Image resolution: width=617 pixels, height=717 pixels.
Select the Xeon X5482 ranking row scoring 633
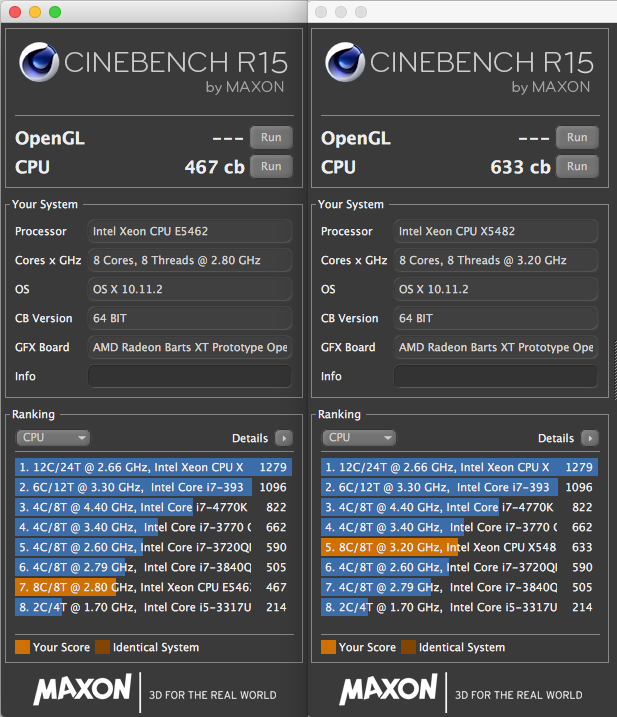pos(458,547)
